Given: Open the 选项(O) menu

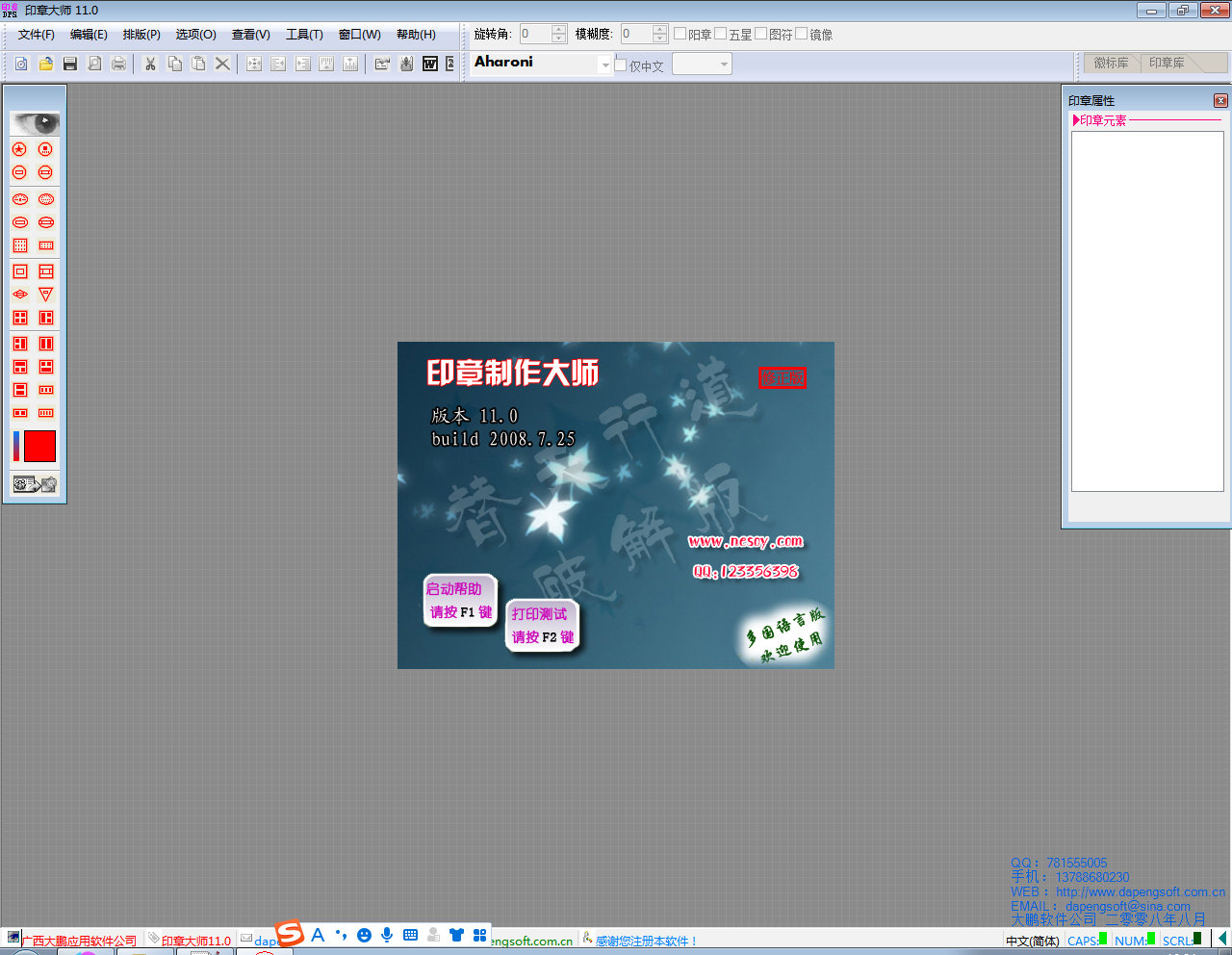Looking at the screenshot, I should 195,35.
